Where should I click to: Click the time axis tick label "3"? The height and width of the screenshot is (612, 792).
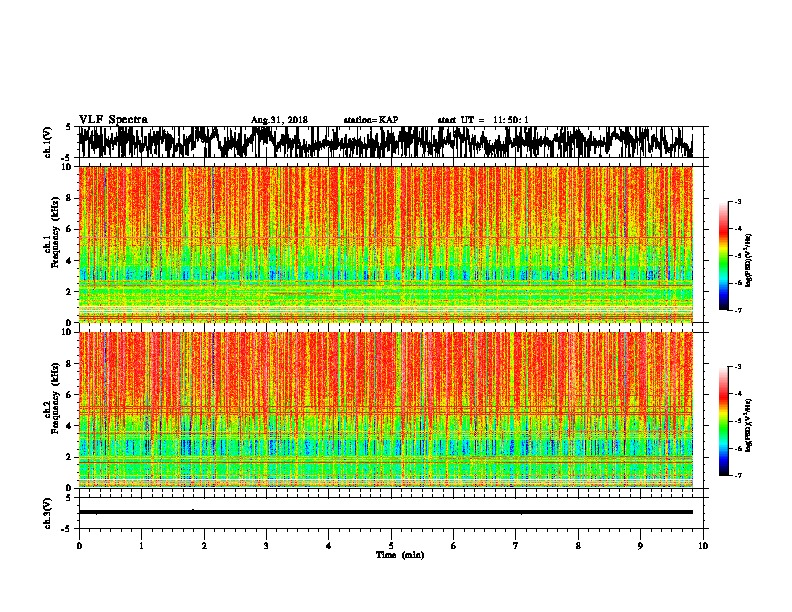tap(266, 546)
